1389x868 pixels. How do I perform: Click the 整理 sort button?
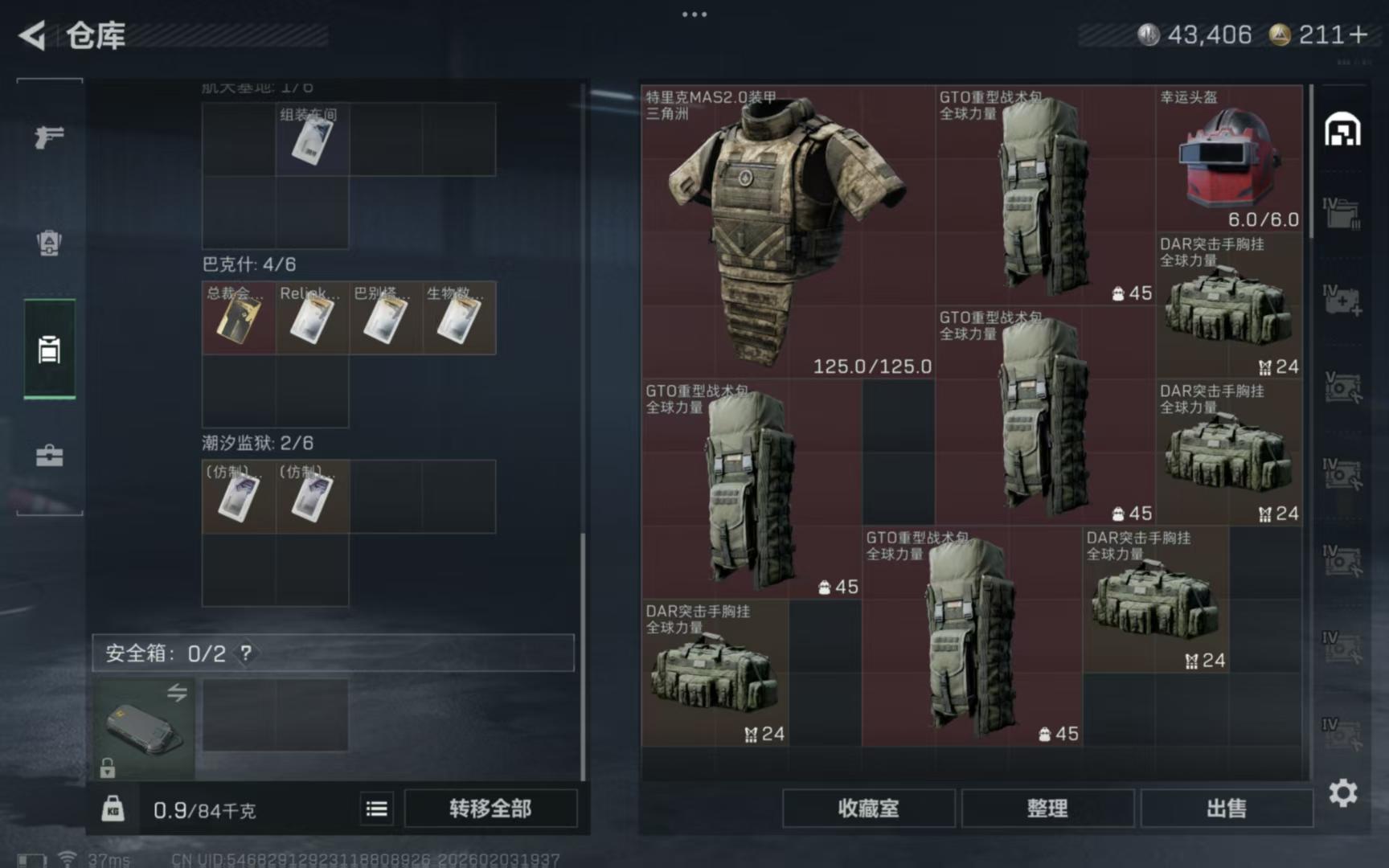point(1047,809)
